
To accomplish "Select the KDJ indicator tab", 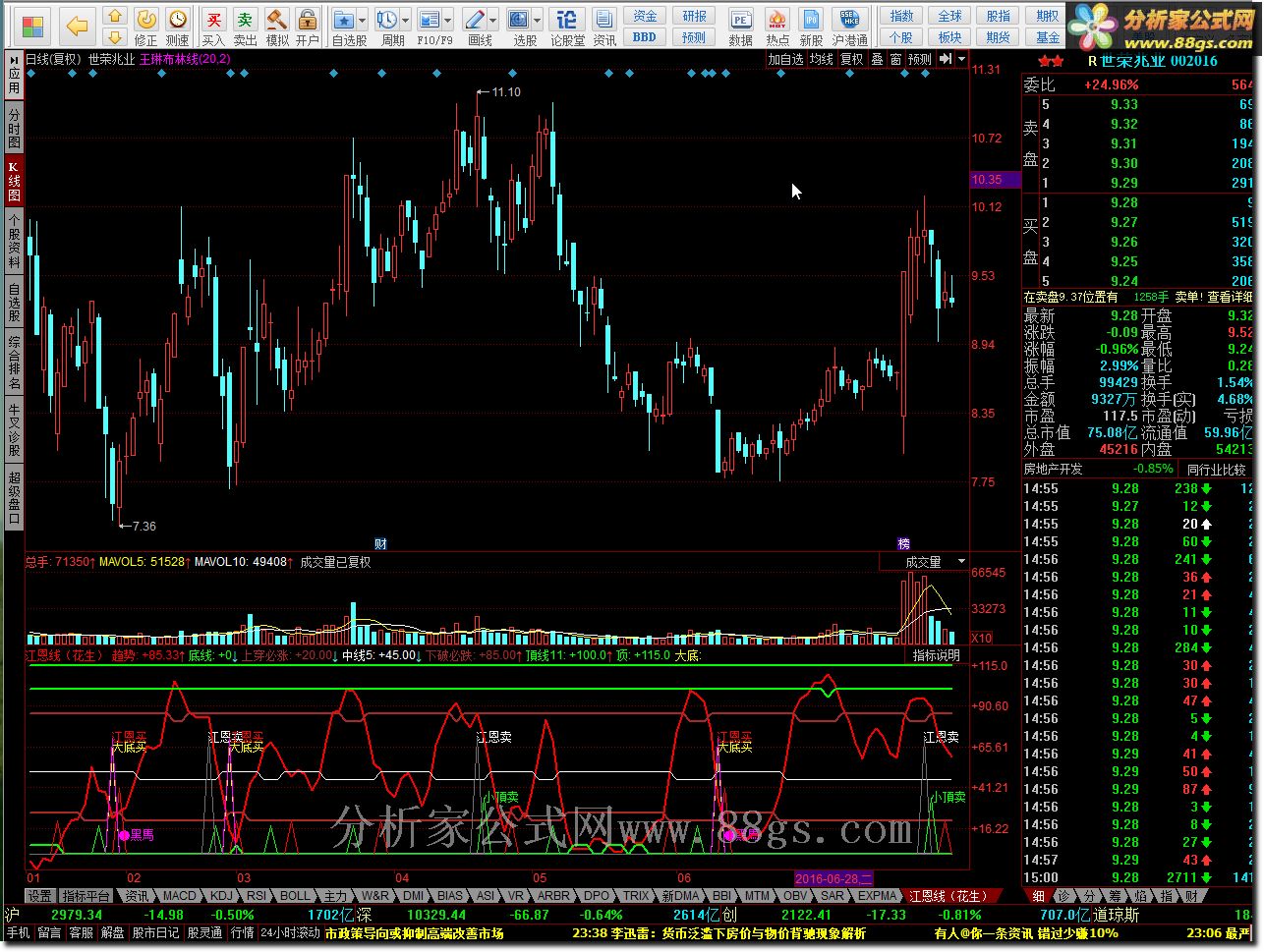I will [x=222, y=896].
